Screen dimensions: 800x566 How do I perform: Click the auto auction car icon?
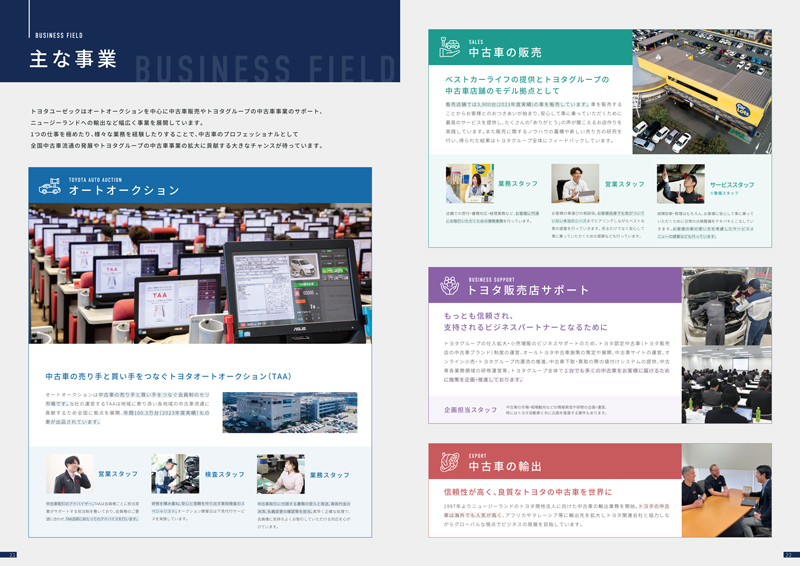(x=49, y=187)
